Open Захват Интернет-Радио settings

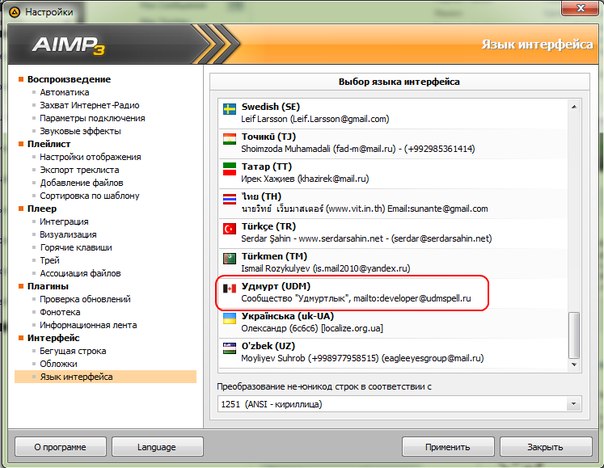click(89, 105)
